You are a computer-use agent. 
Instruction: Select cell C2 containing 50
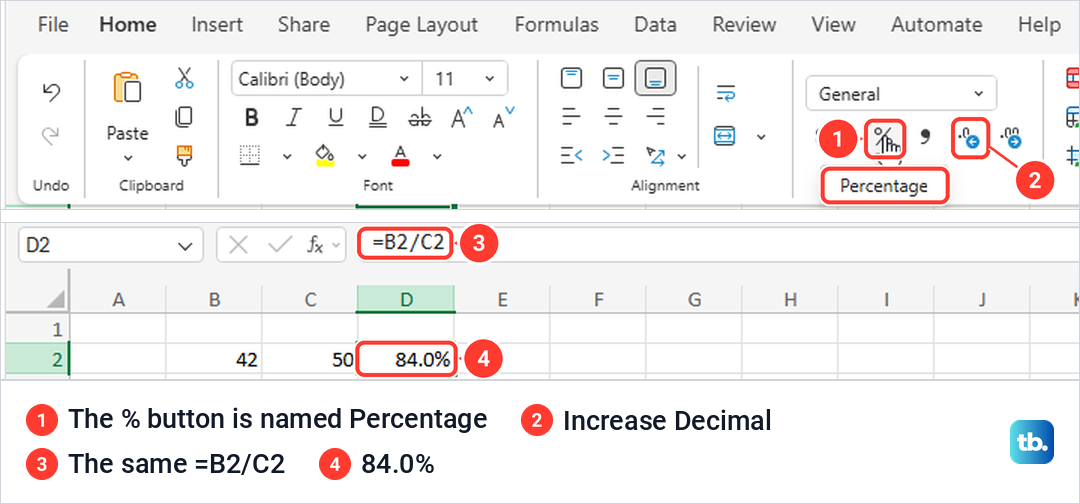point(309,359)
